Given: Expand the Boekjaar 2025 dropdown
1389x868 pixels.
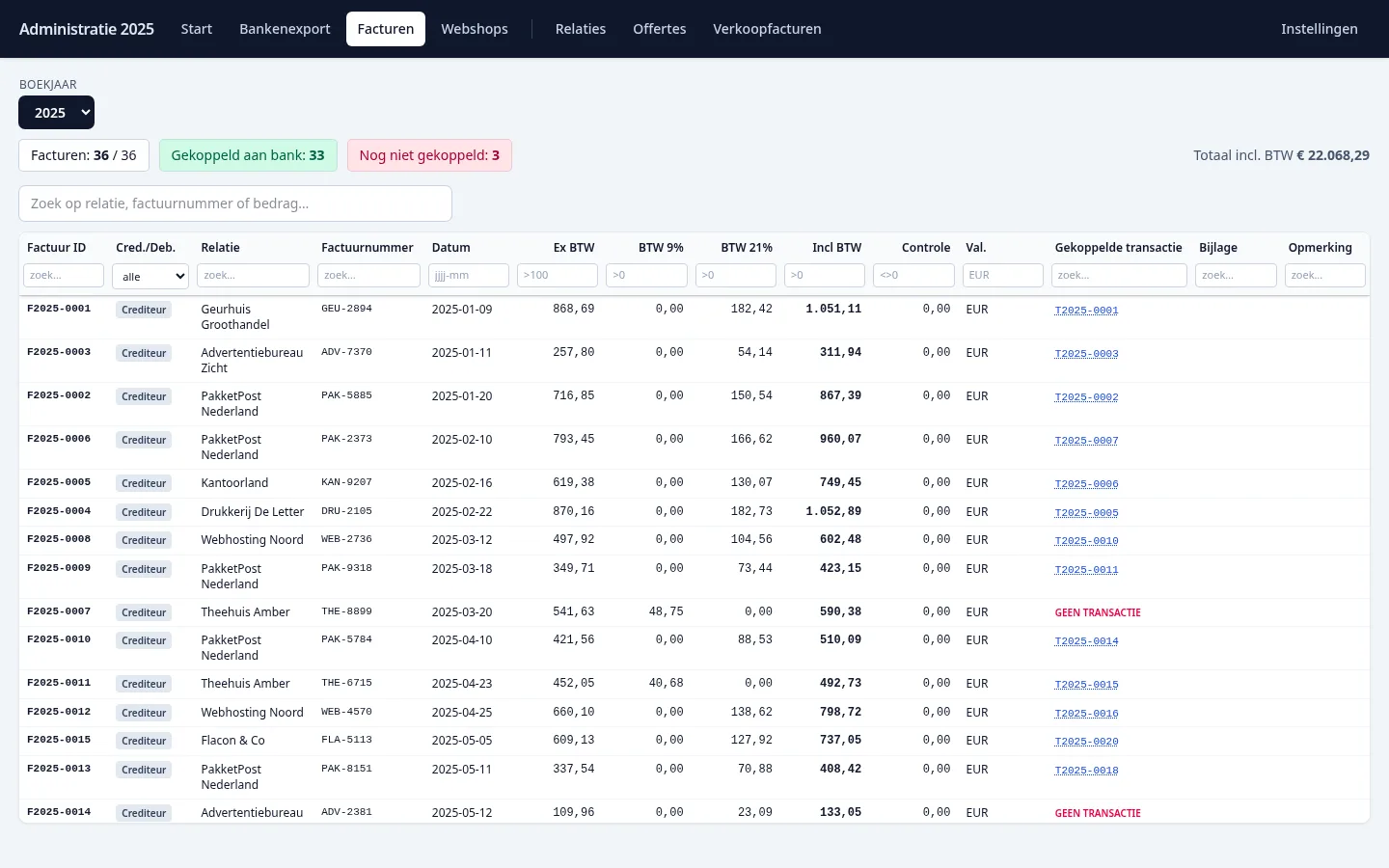Looking at the screenshot, I should (57, 113).
